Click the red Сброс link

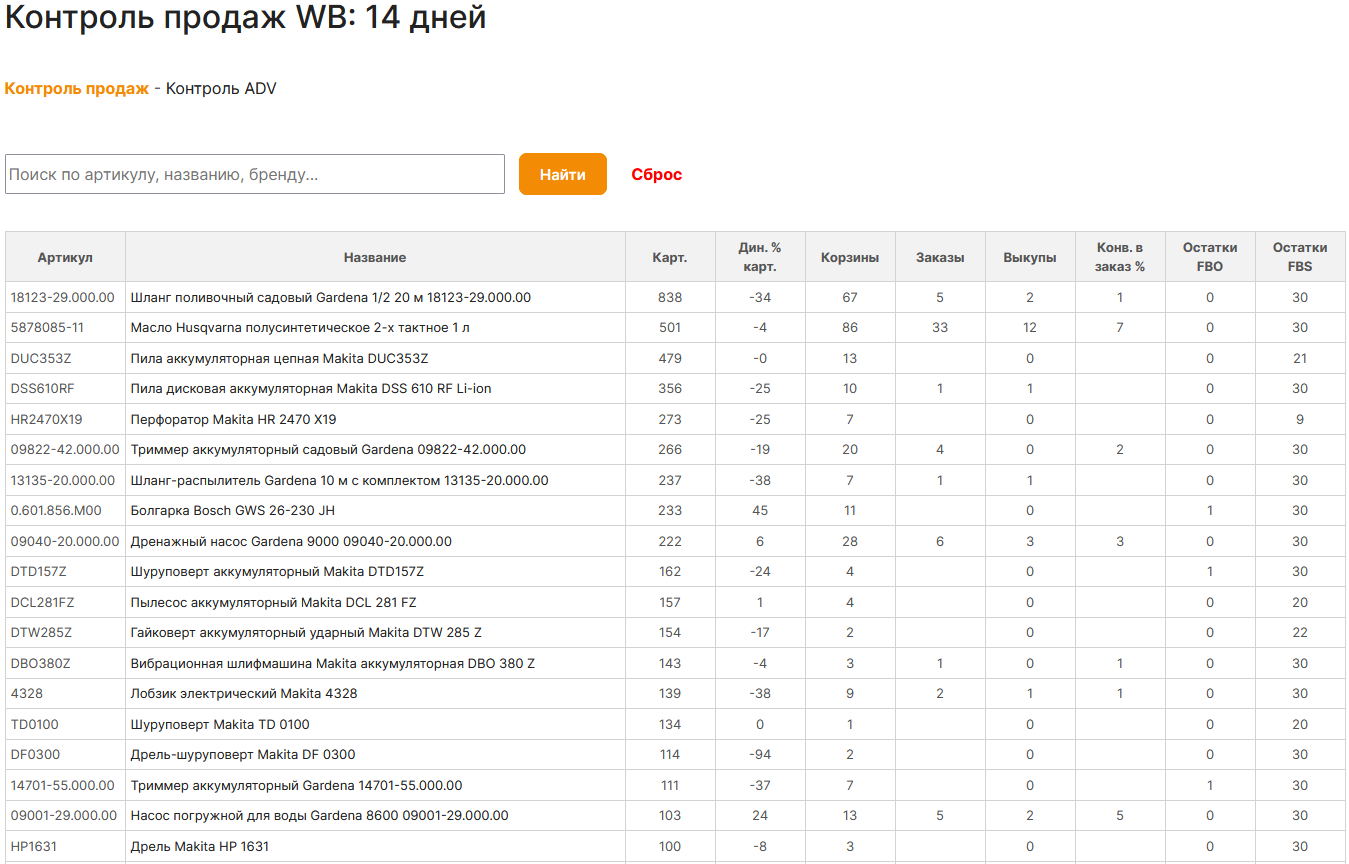pyautogui.click(x=657, y=174)
